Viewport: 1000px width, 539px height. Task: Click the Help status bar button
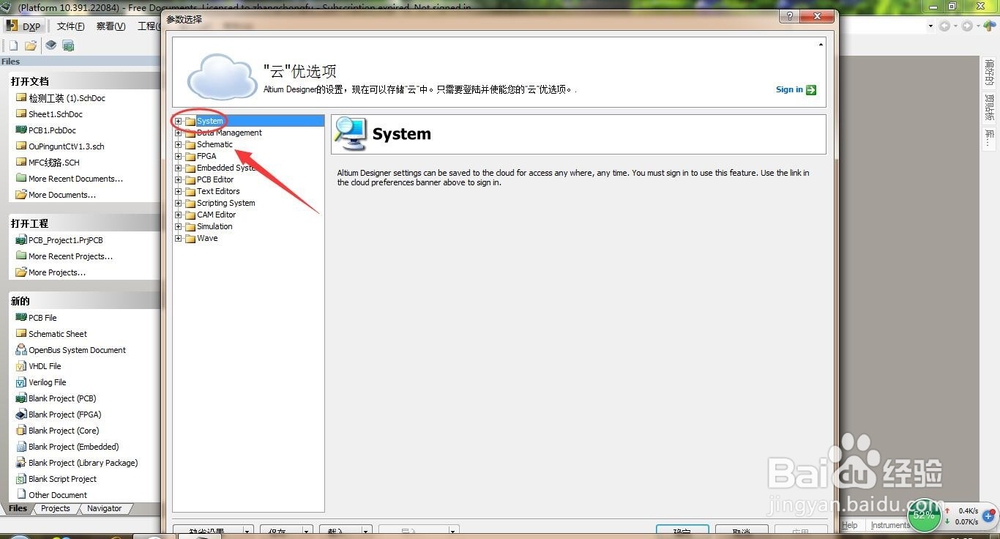(850, 525)
